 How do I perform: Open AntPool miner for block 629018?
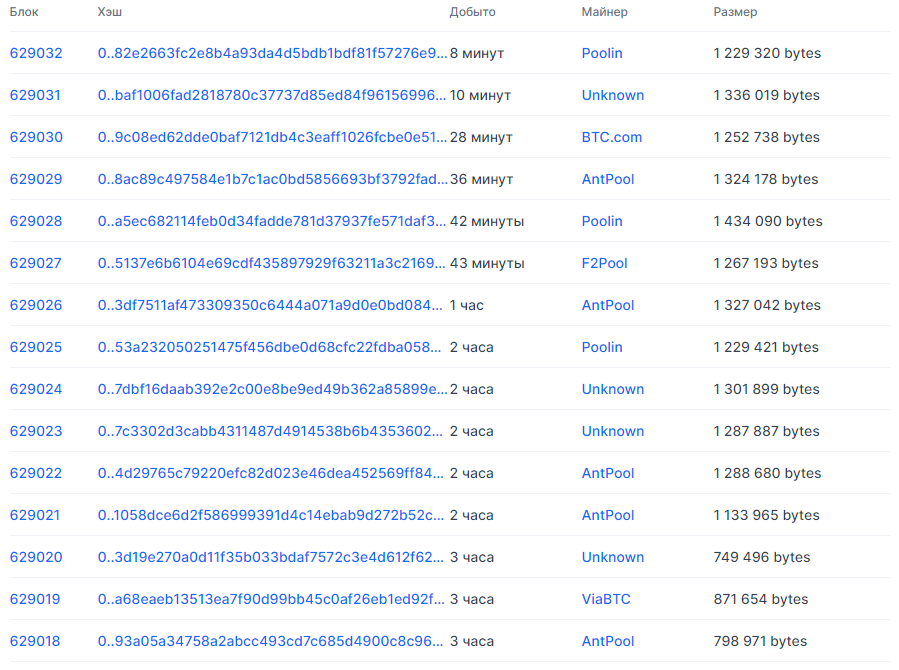[608, 641]
